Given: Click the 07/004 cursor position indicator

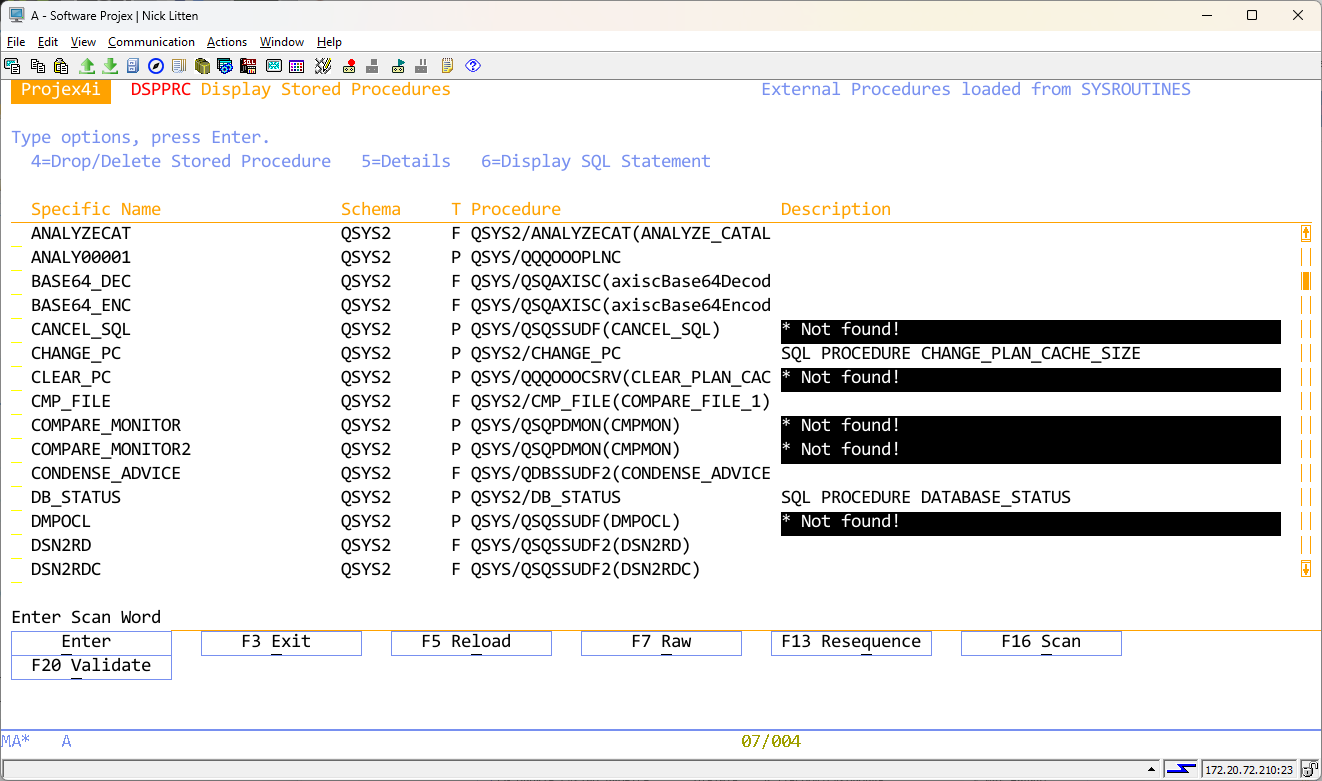Looking at the screenshot, I should coord(771,741).
